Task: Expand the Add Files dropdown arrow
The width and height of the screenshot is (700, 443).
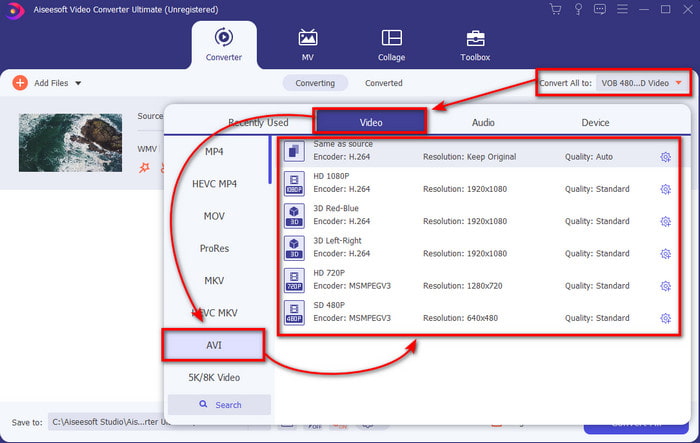Action: [78, 83]
